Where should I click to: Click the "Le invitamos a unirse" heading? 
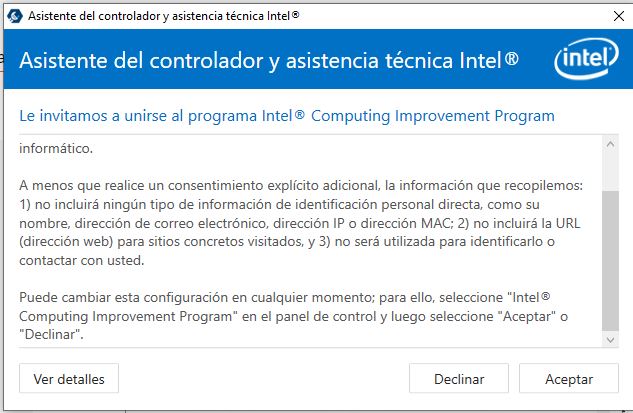287,116
